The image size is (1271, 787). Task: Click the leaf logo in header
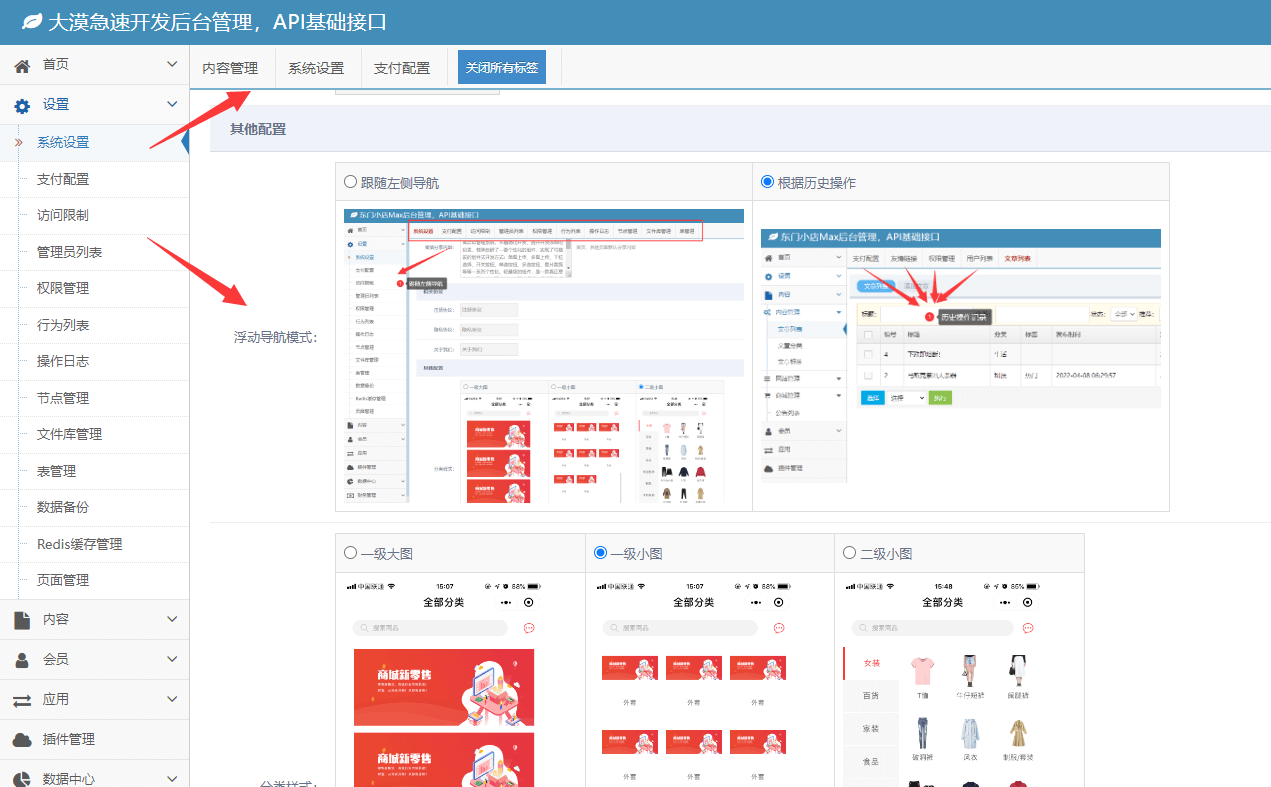(x=32, y=21)
